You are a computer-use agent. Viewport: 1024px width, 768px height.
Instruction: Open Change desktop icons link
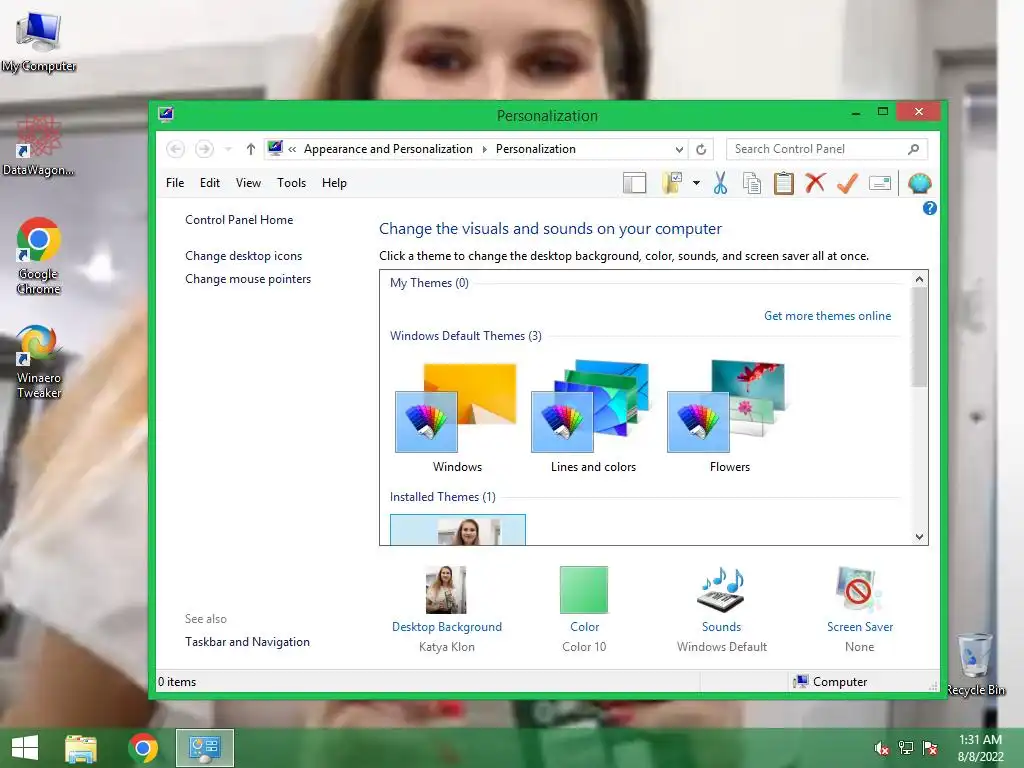pos(244,256)
